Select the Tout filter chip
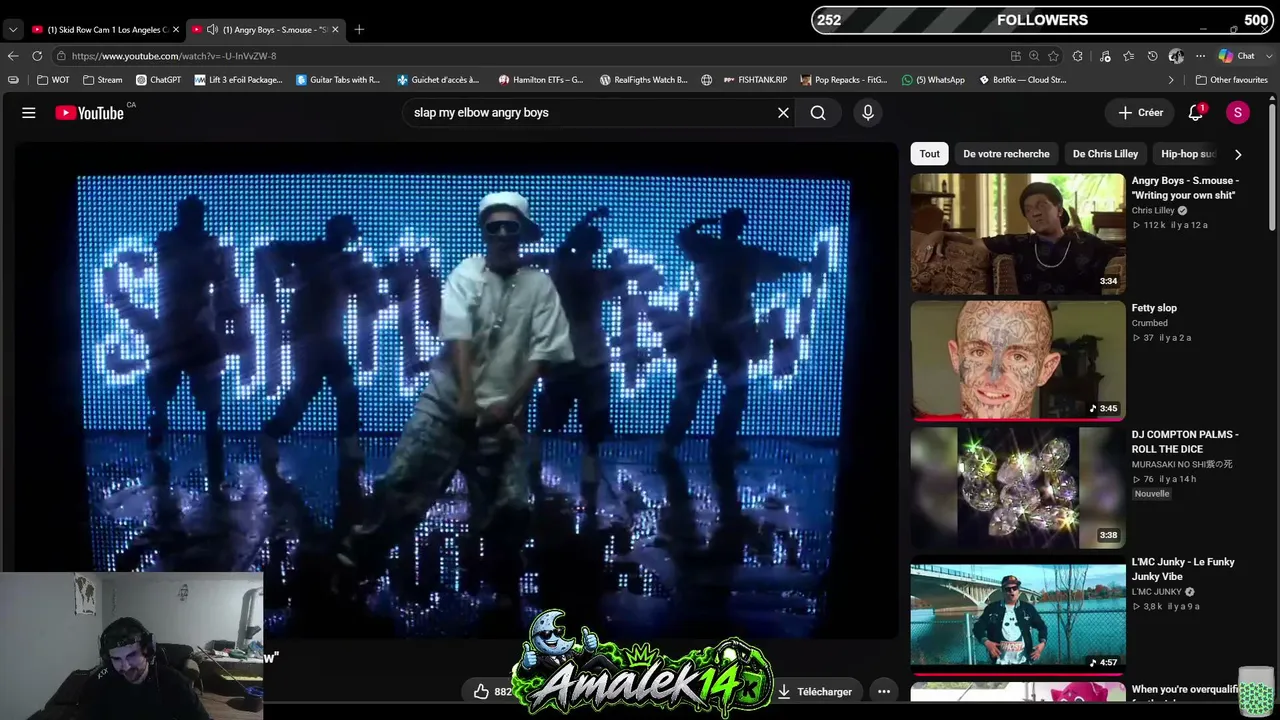The height and width of the screenshot is (720, 1280). click(x=930, y=154)
